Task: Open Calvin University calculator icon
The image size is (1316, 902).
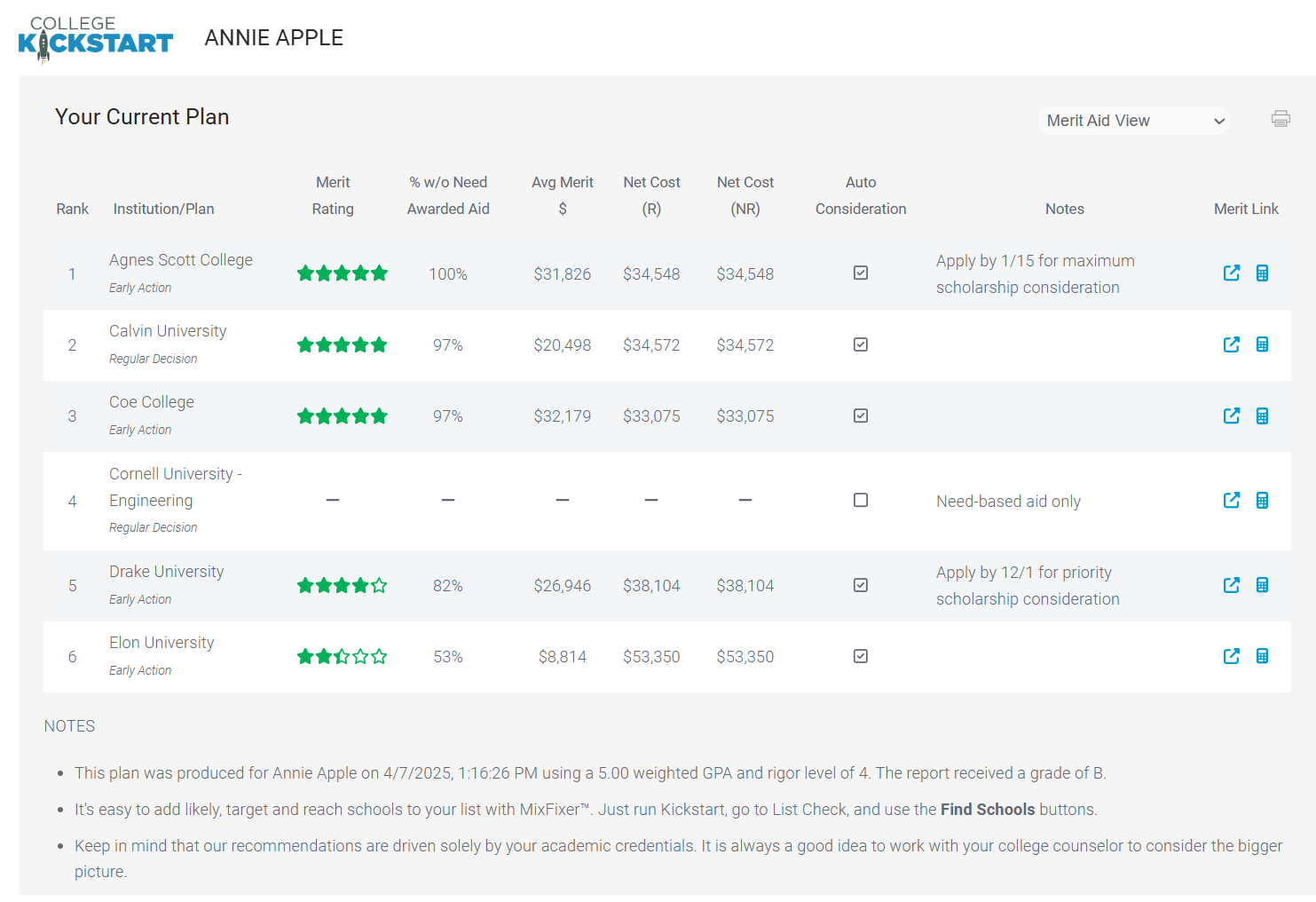Action: click(x=1262, y=344)
